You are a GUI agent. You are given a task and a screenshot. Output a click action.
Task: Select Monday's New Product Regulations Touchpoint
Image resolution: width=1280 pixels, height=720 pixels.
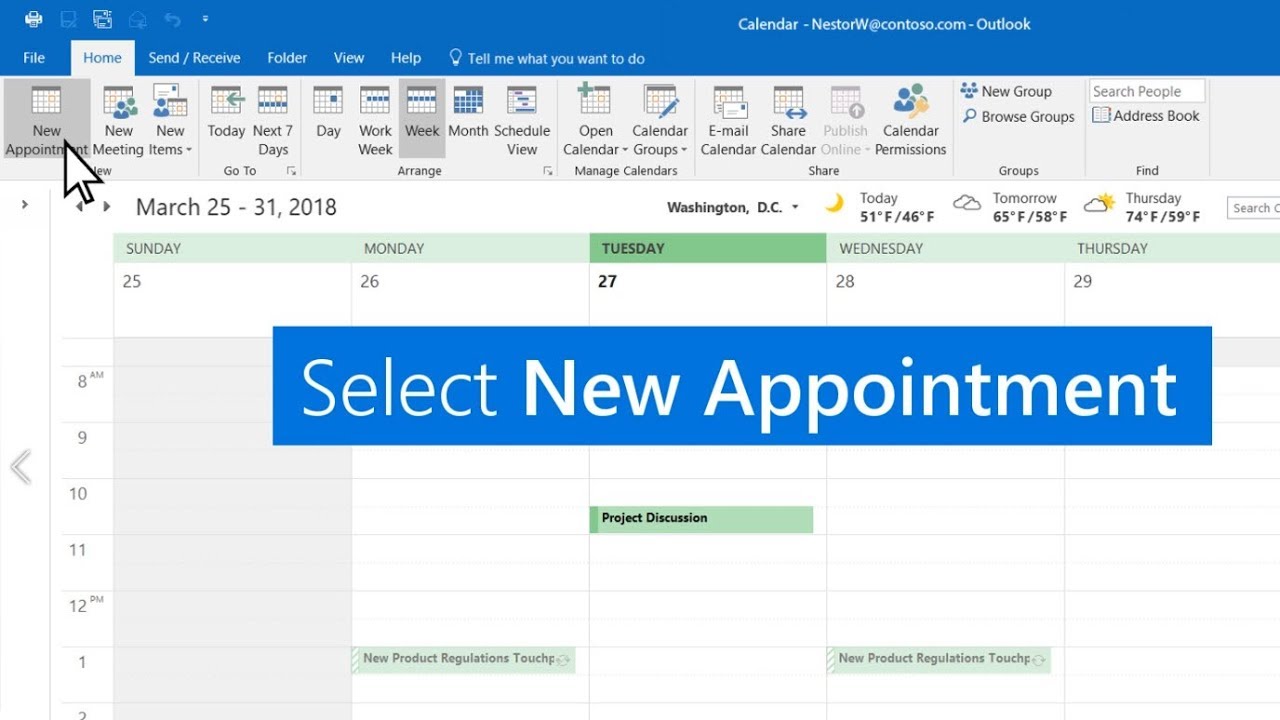463,659
